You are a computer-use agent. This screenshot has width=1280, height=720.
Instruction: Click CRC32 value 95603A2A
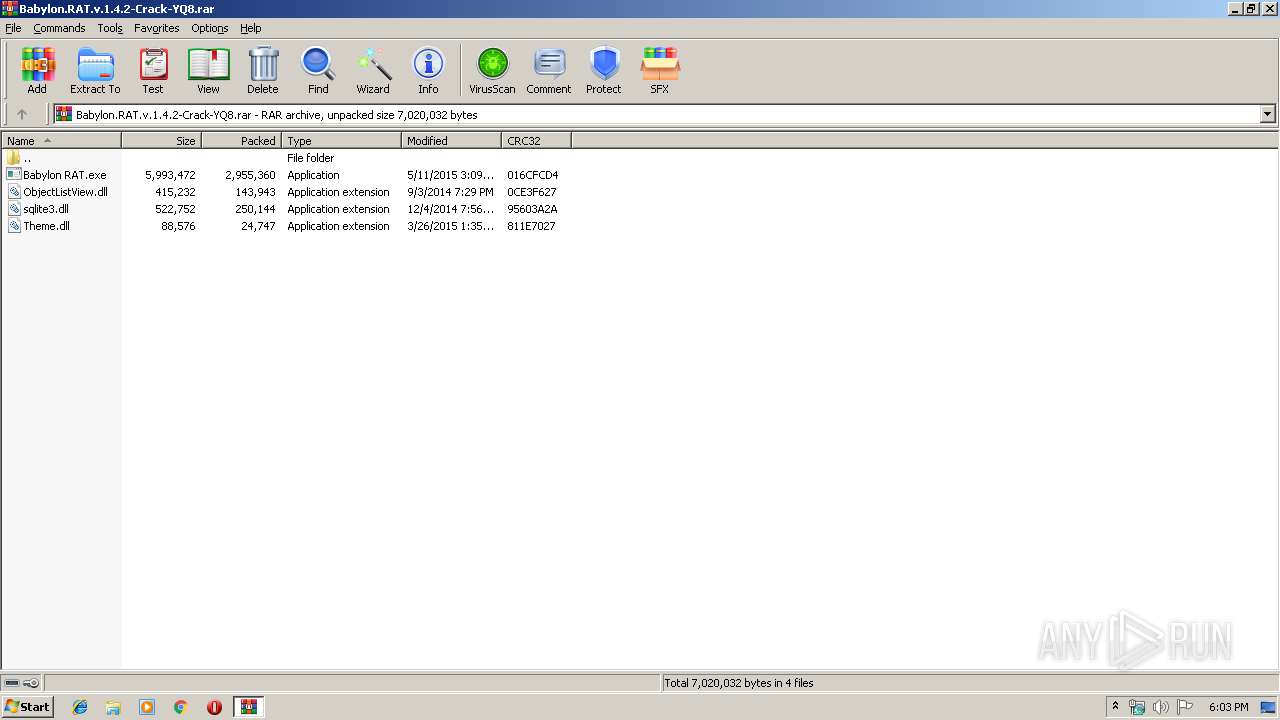pos(532,209)
